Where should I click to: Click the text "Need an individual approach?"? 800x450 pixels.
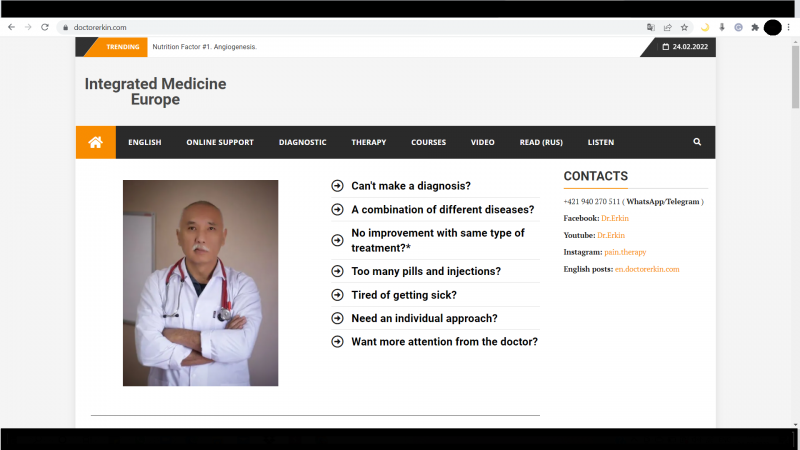[424, 318]
